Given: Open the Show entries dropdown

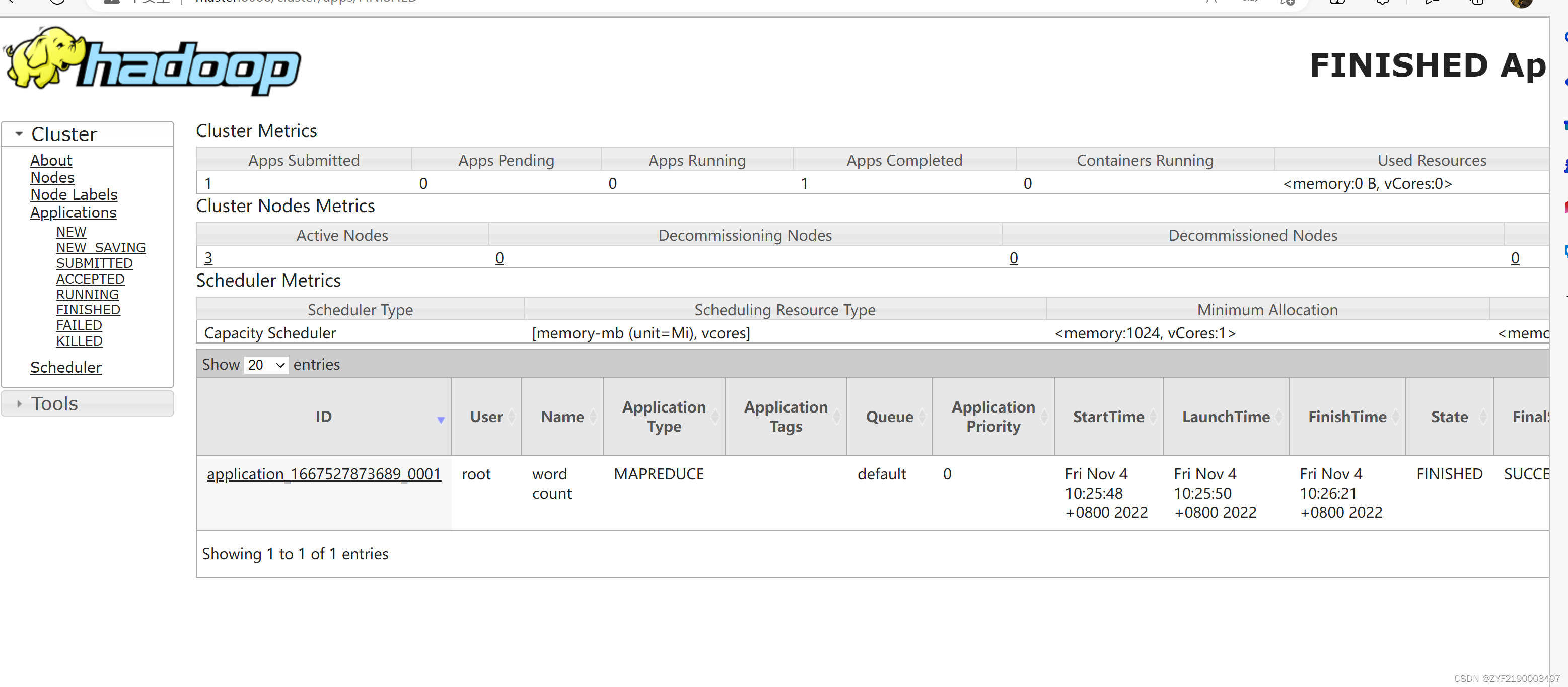Looking at the screenshot, I should click(x=266, y=365).
